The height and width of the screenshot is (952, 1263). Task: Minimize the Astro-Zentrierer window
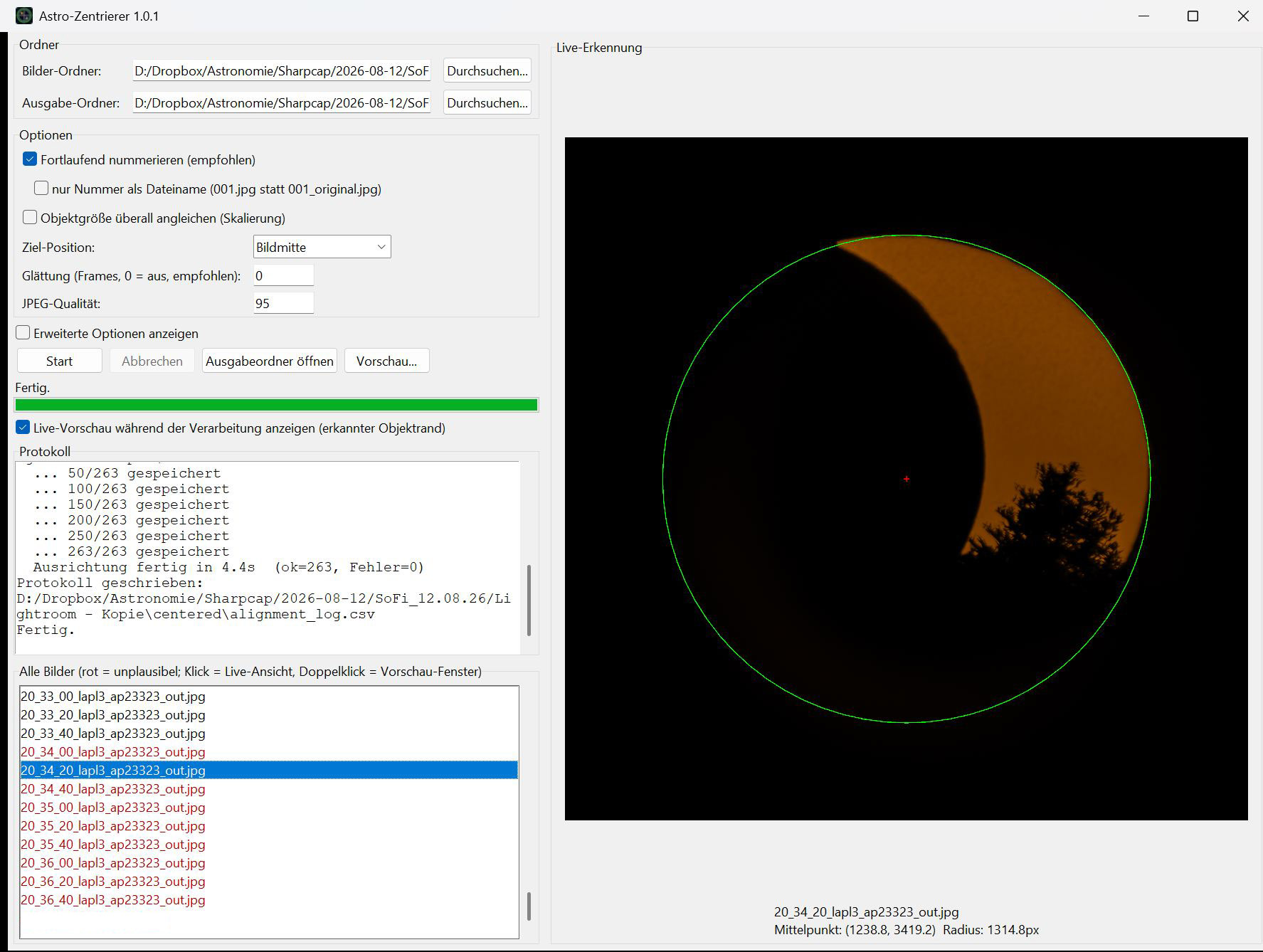coord(1144,16)
